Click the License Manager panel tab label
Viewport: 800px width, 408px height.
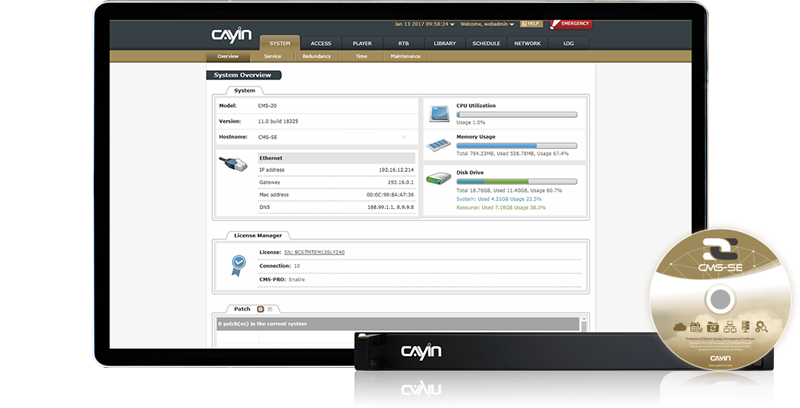[258, 236]
